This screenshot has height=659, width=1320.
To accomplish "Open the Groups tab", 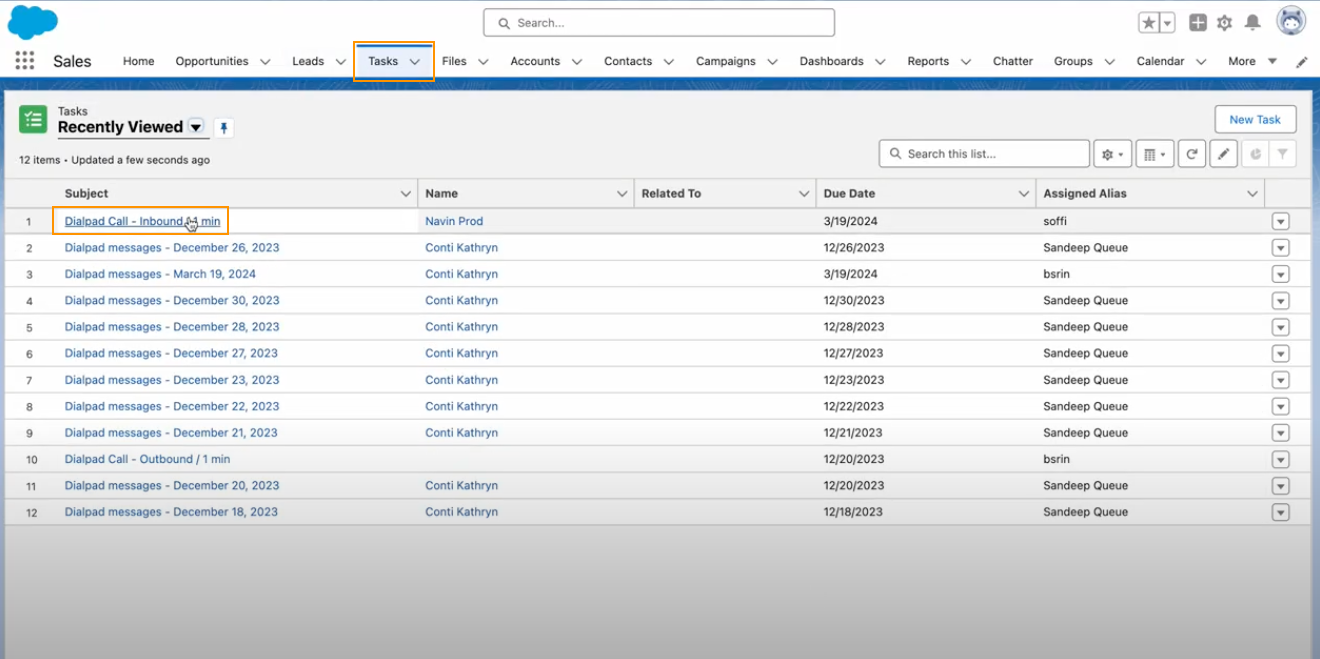I will pos(1073,61).
